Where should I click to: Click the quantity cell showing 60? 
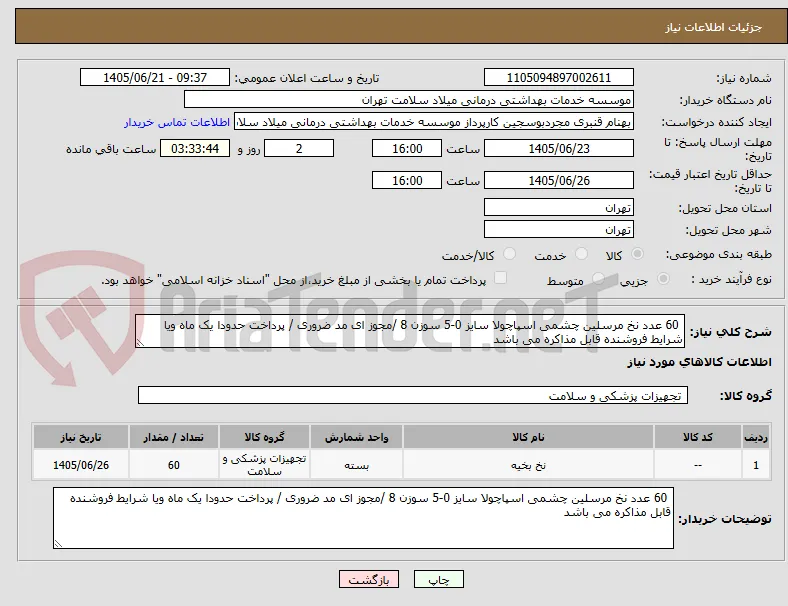173,465
